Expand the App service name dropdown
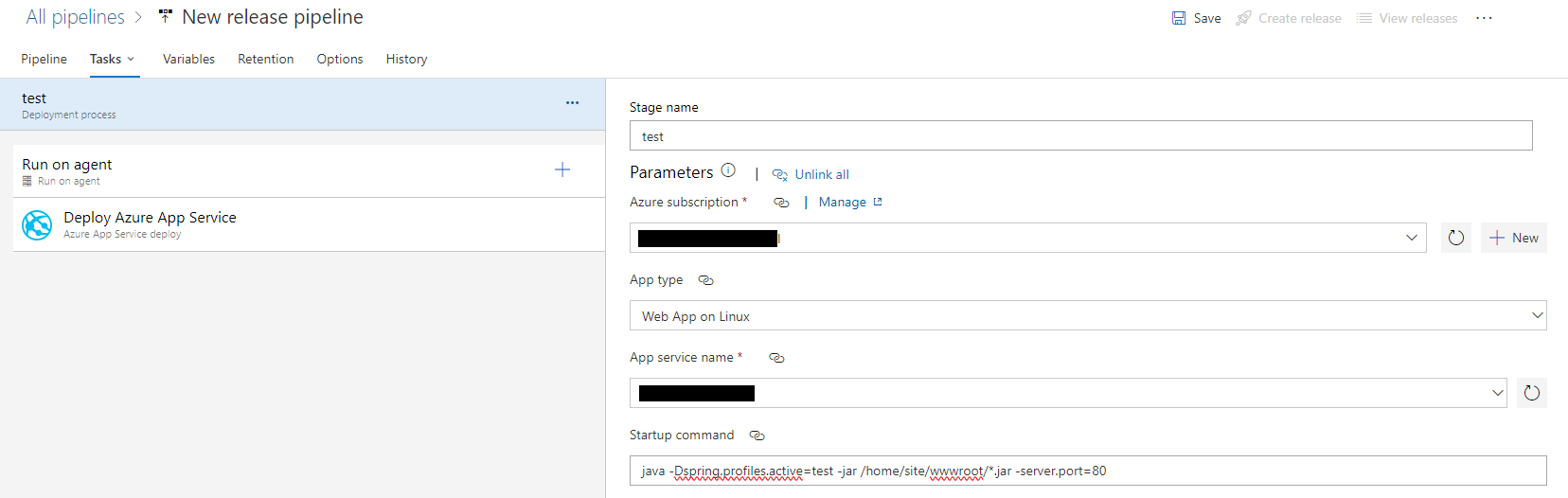Image resolution: width=1568 pixels, height=498 pixels. pyautogui.click(x=1498, y=393)
